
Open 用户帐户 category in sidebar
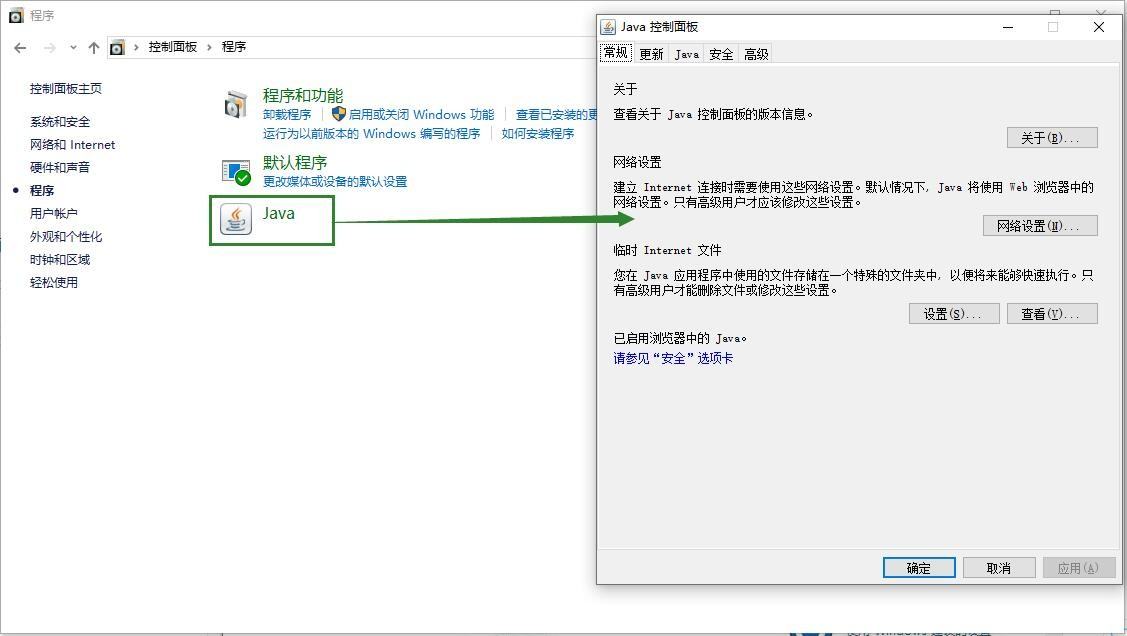[54, 214]
